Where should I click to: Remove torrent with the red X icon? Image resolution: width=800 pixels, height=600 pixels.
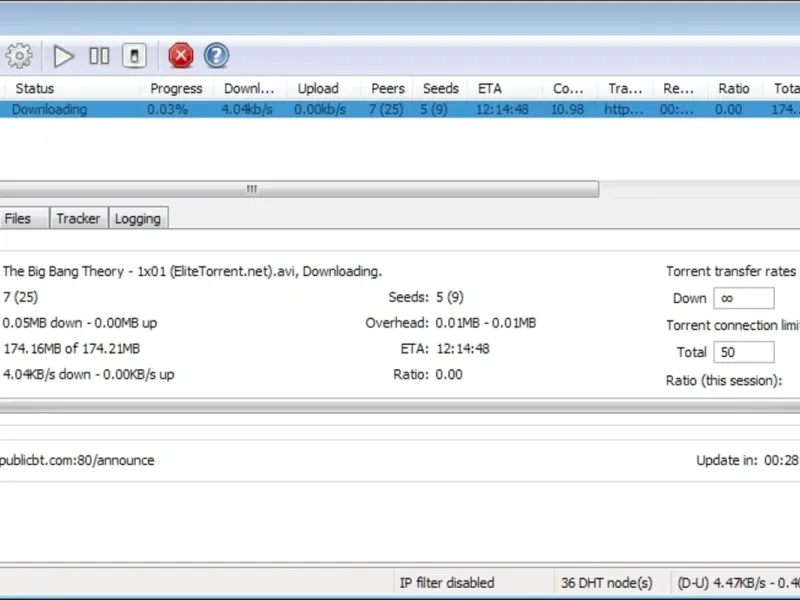tap(181, 56)
